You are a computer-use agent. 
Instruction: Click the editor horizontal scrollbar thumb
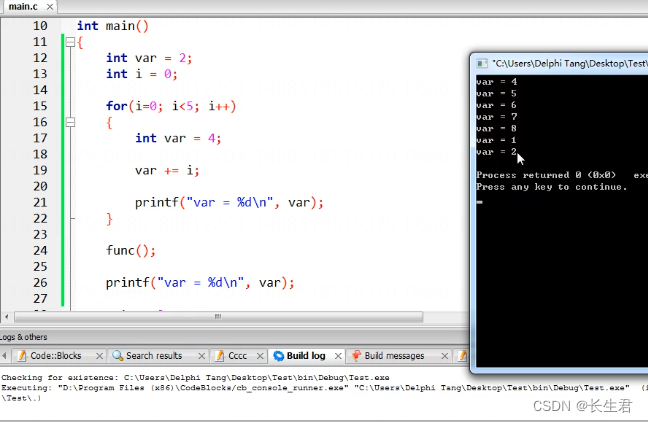pyautogui.click(x=218, y=317)
